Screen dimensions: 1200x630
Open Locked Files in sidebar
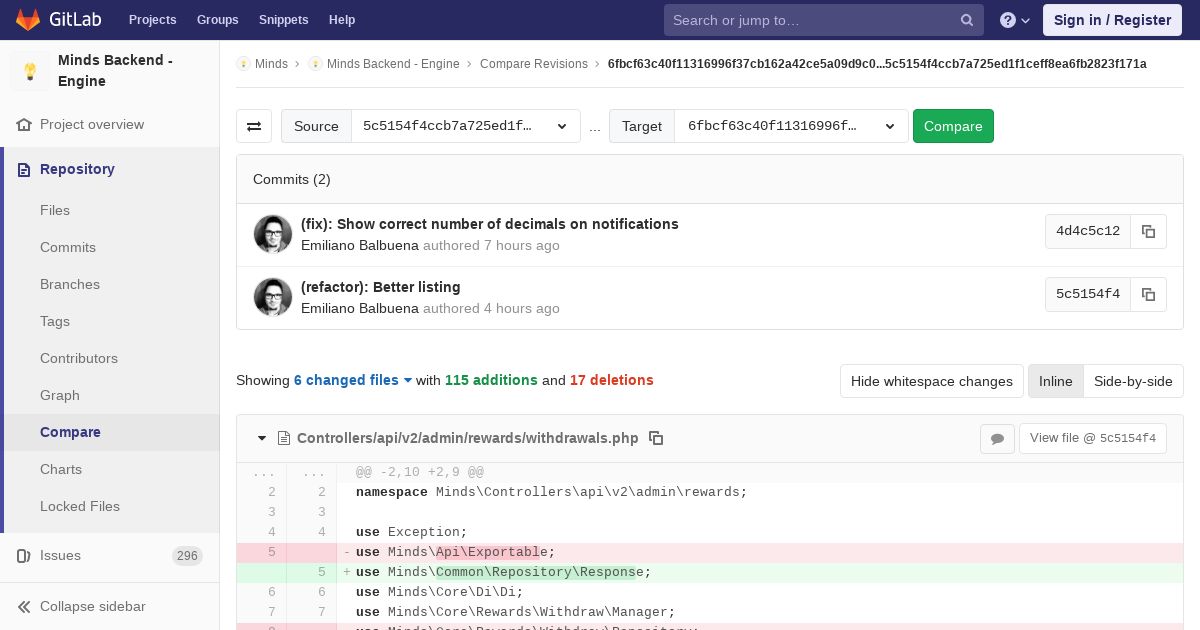point(80,506)
